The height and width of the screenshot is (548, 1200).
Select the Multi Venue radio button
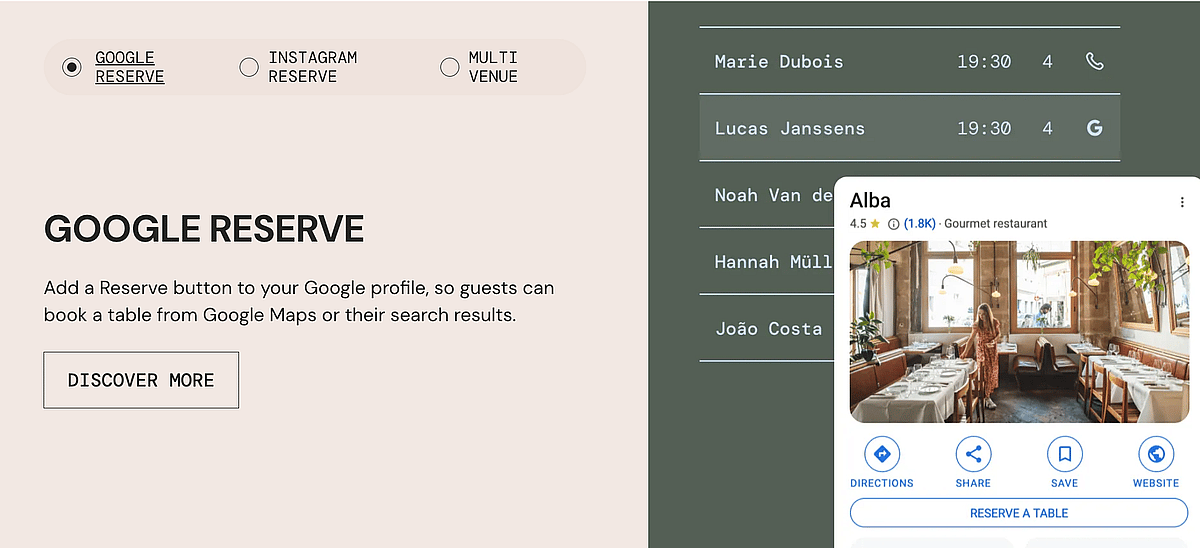[450, 67]
